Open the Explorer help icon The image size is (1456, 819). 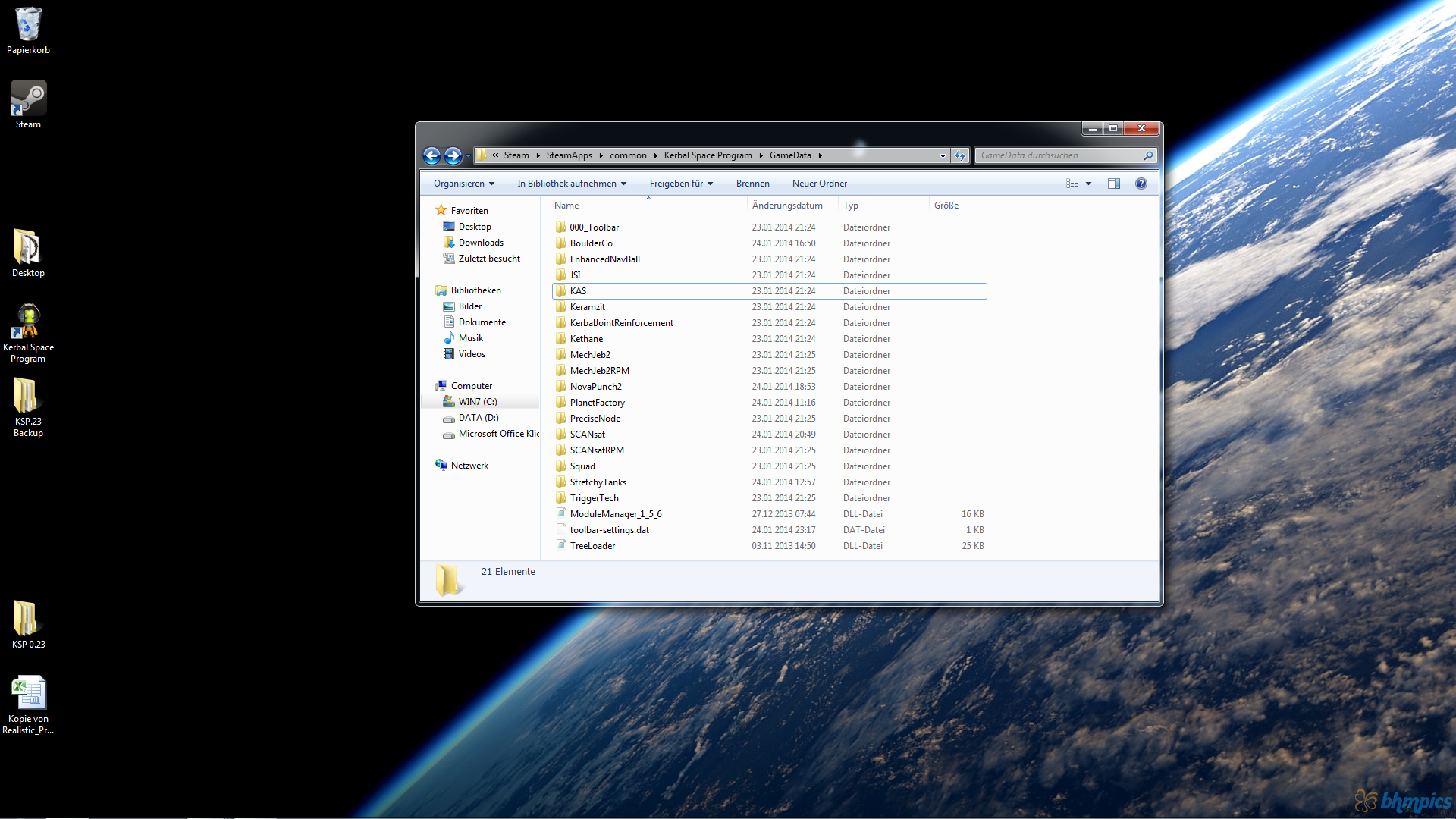click(x=1141, y=184)
